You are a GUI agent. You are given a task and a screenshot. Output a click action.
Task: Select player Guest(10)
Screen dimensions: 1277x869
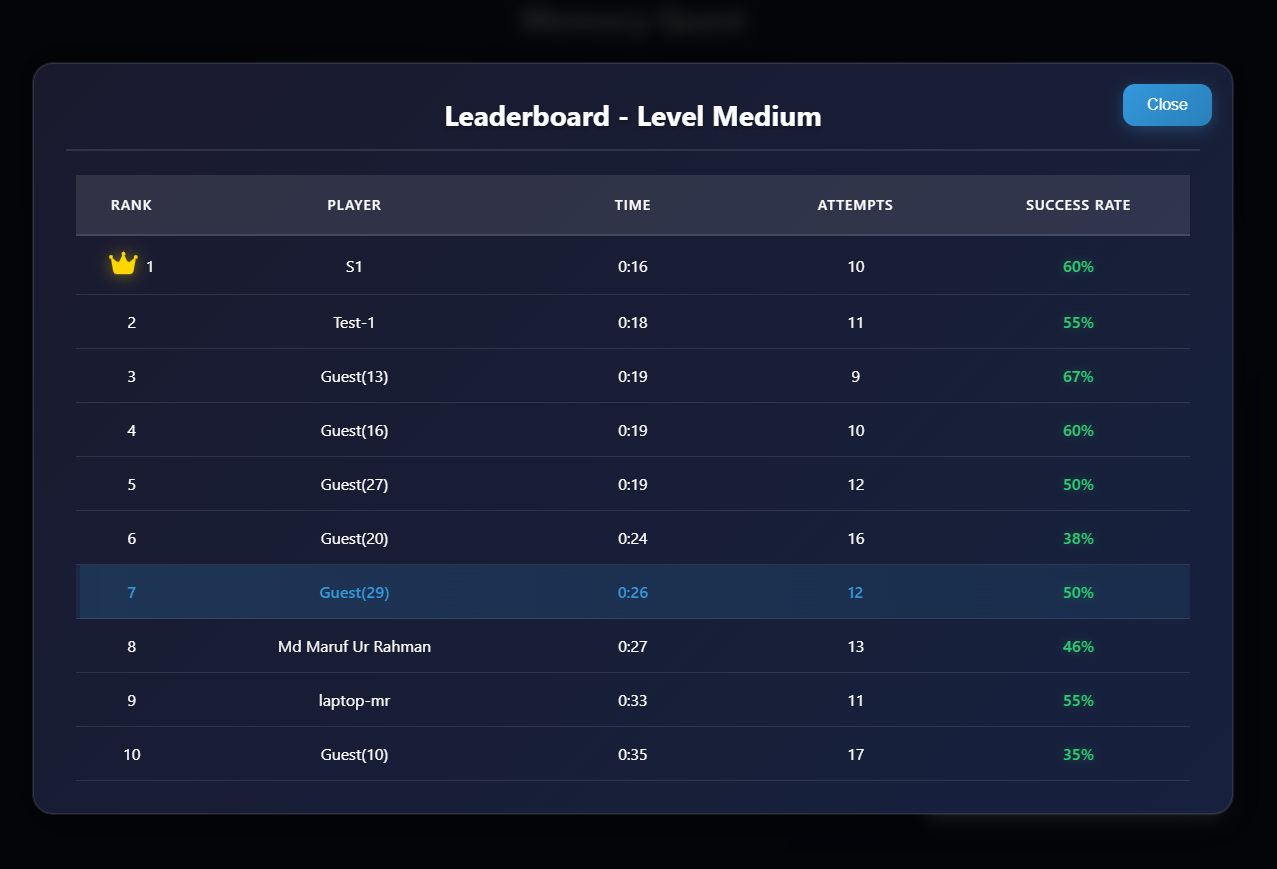pos(354,755)
